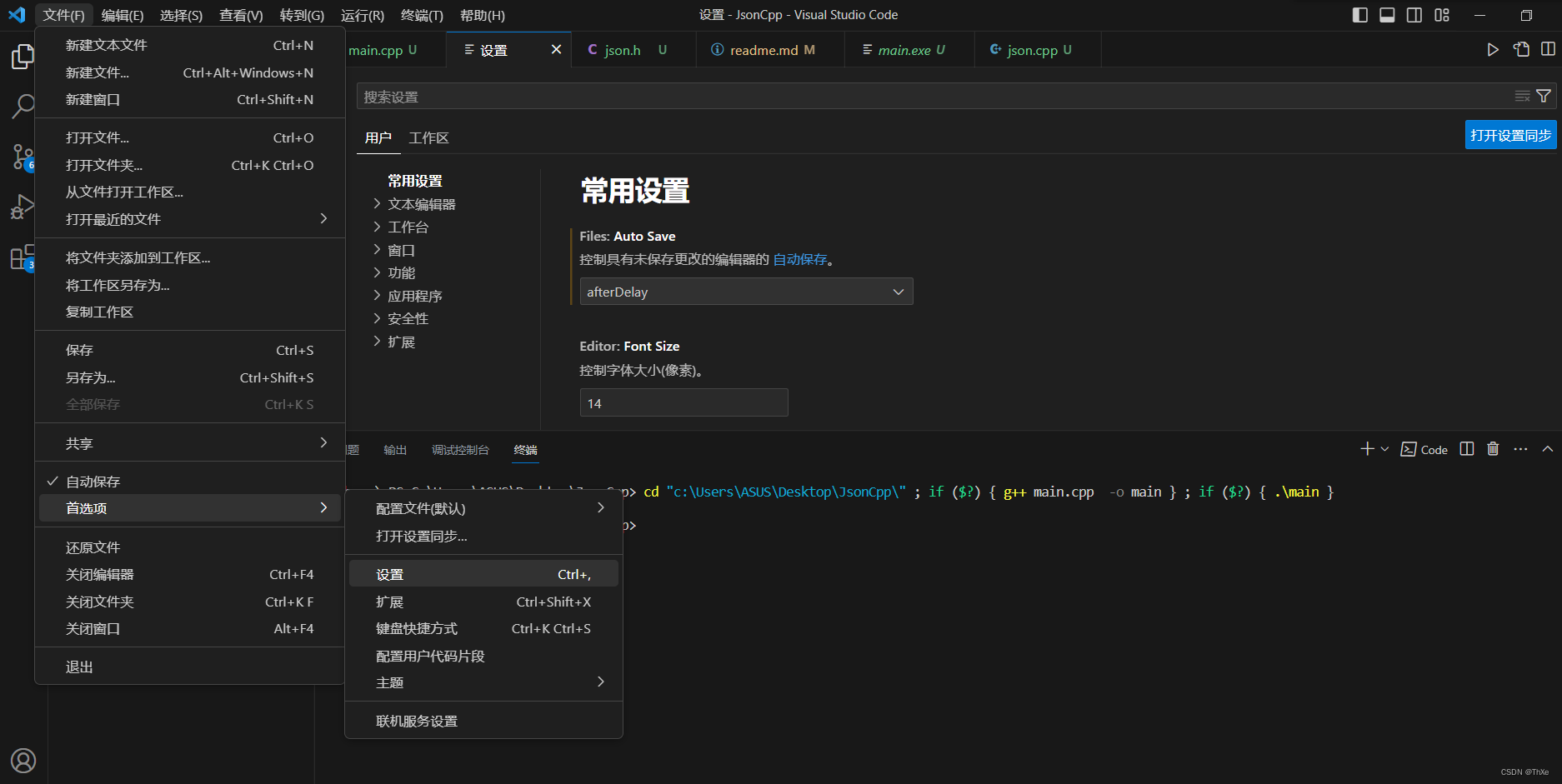Maximize terminal panel with caret icon
This screenshot has height=784, width=1562.
[1548, 449]
